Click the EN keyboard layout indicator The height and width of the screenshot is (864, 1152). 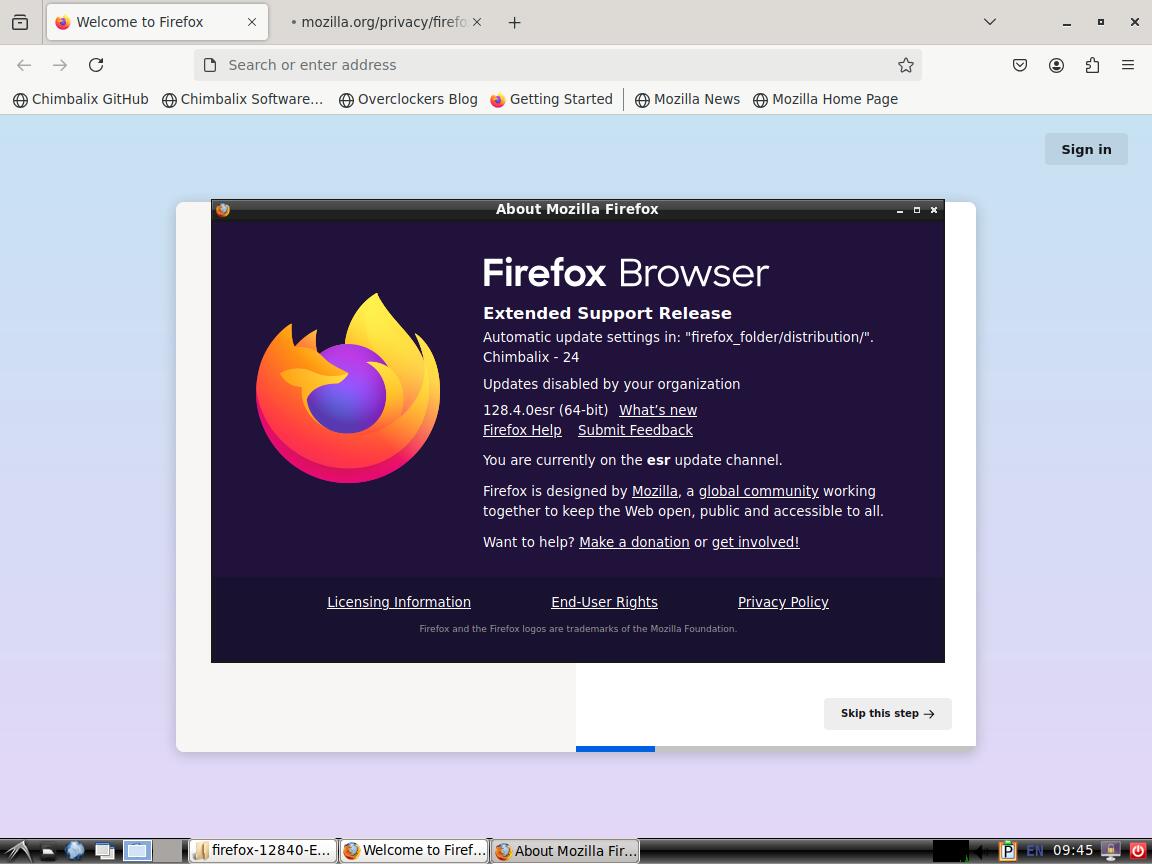click(1034, 851)
